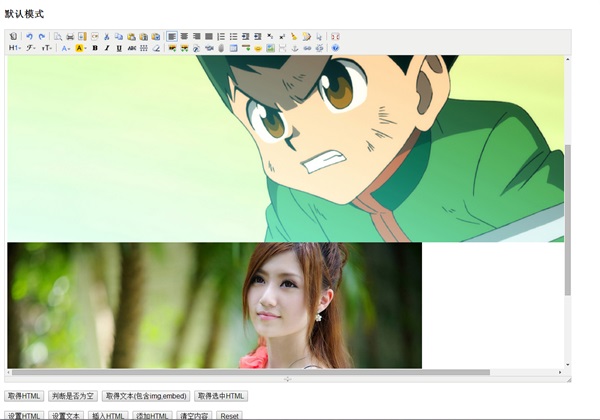
Task: Open the highlight background color picker
Action: (80, 48)
